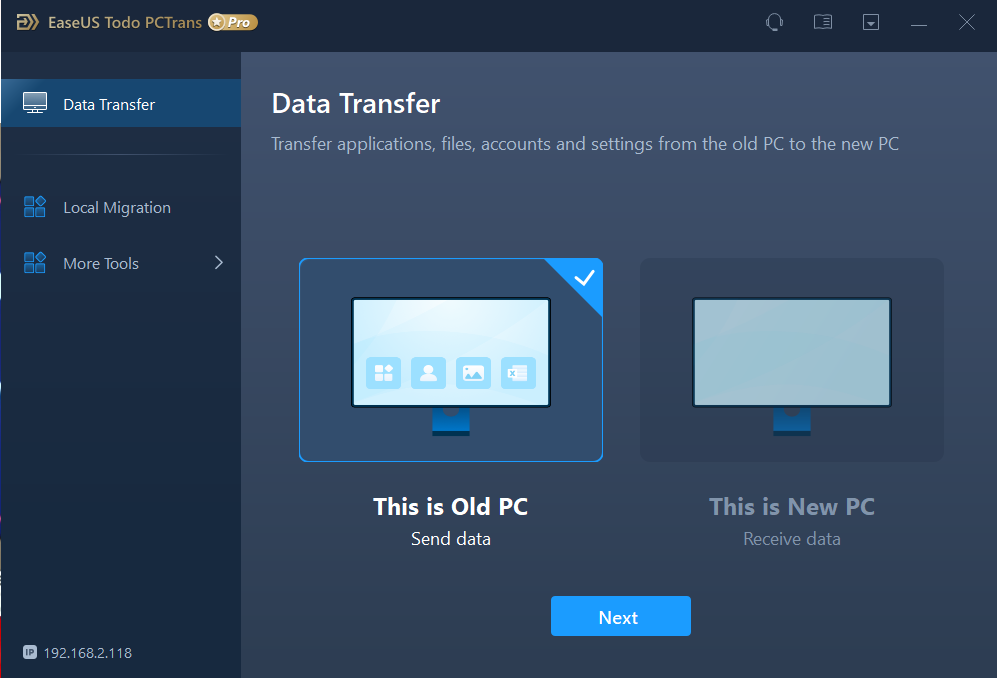Click the IP badge icon at bottom left
Viewport: 997px width, 678px height.
(x=30, y=652)
